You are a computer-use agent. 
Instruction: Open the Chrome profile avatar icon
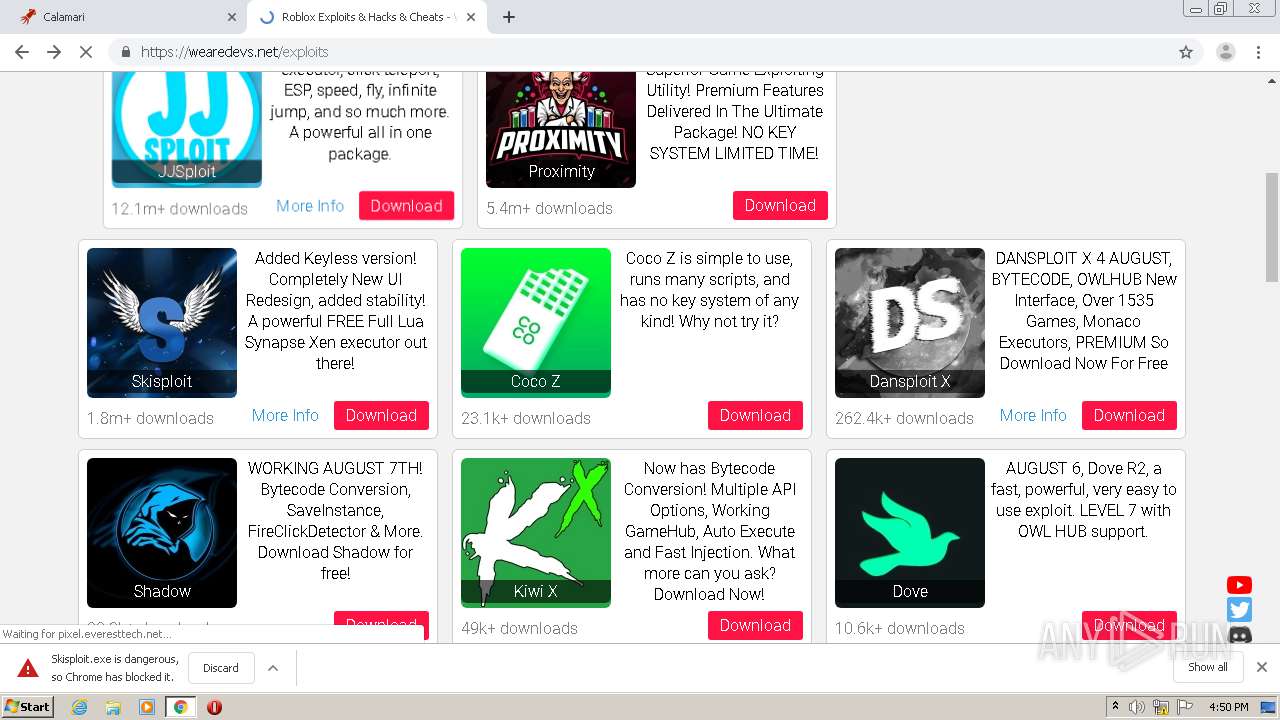point(1225,52)
